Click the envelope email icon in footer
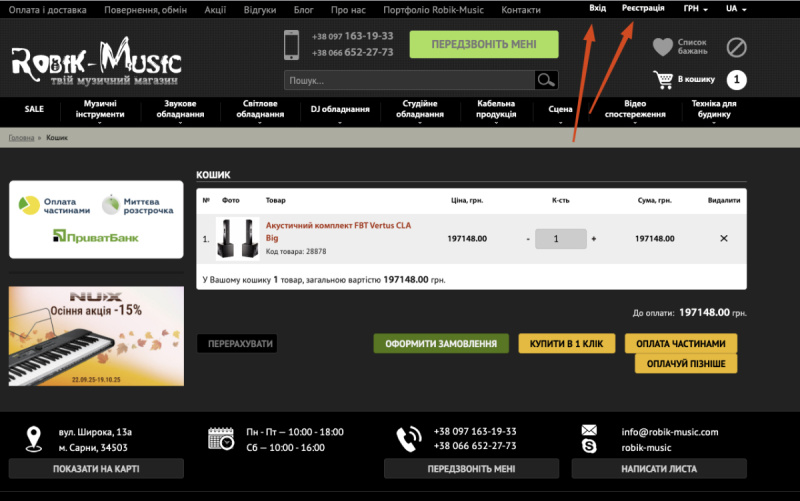 pyautogui.click(x=590, y=431)
